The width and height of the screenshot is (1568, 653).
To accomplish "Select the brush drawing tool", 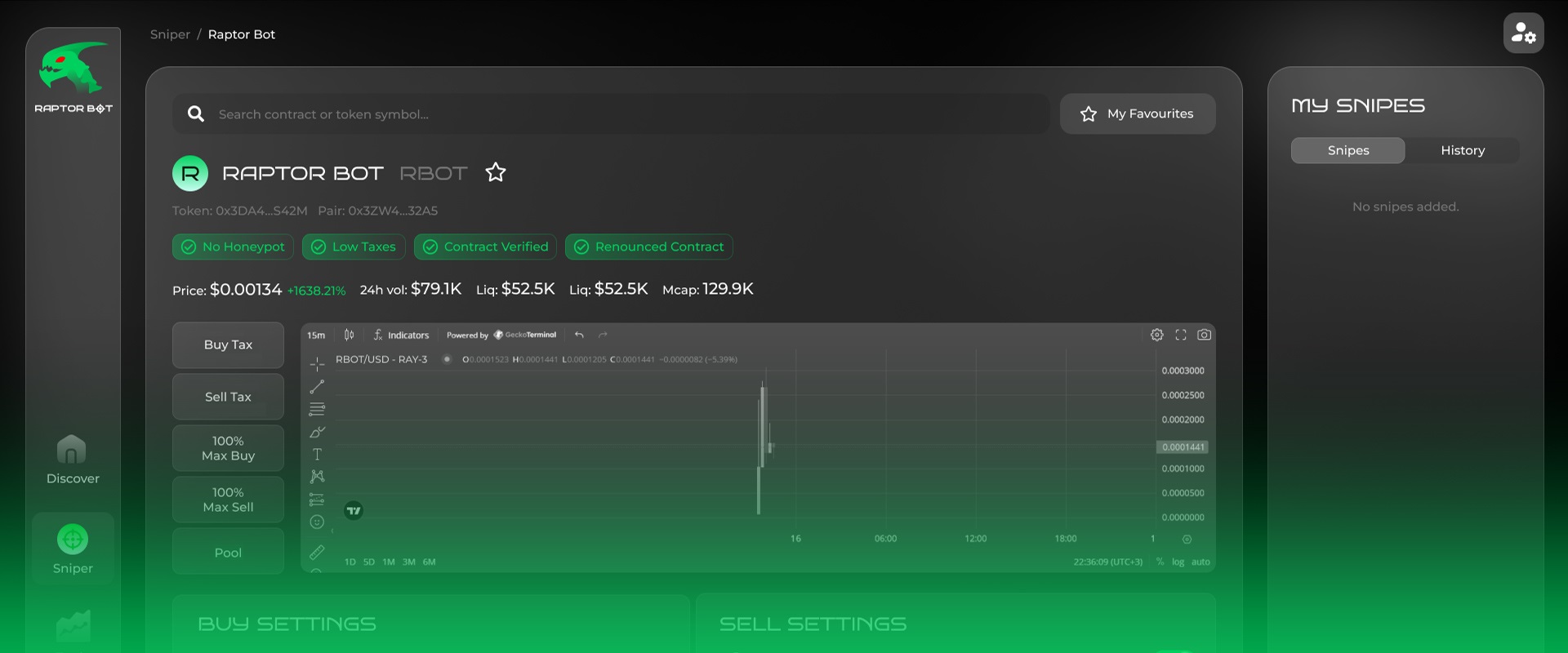I will tap(317, 432).
